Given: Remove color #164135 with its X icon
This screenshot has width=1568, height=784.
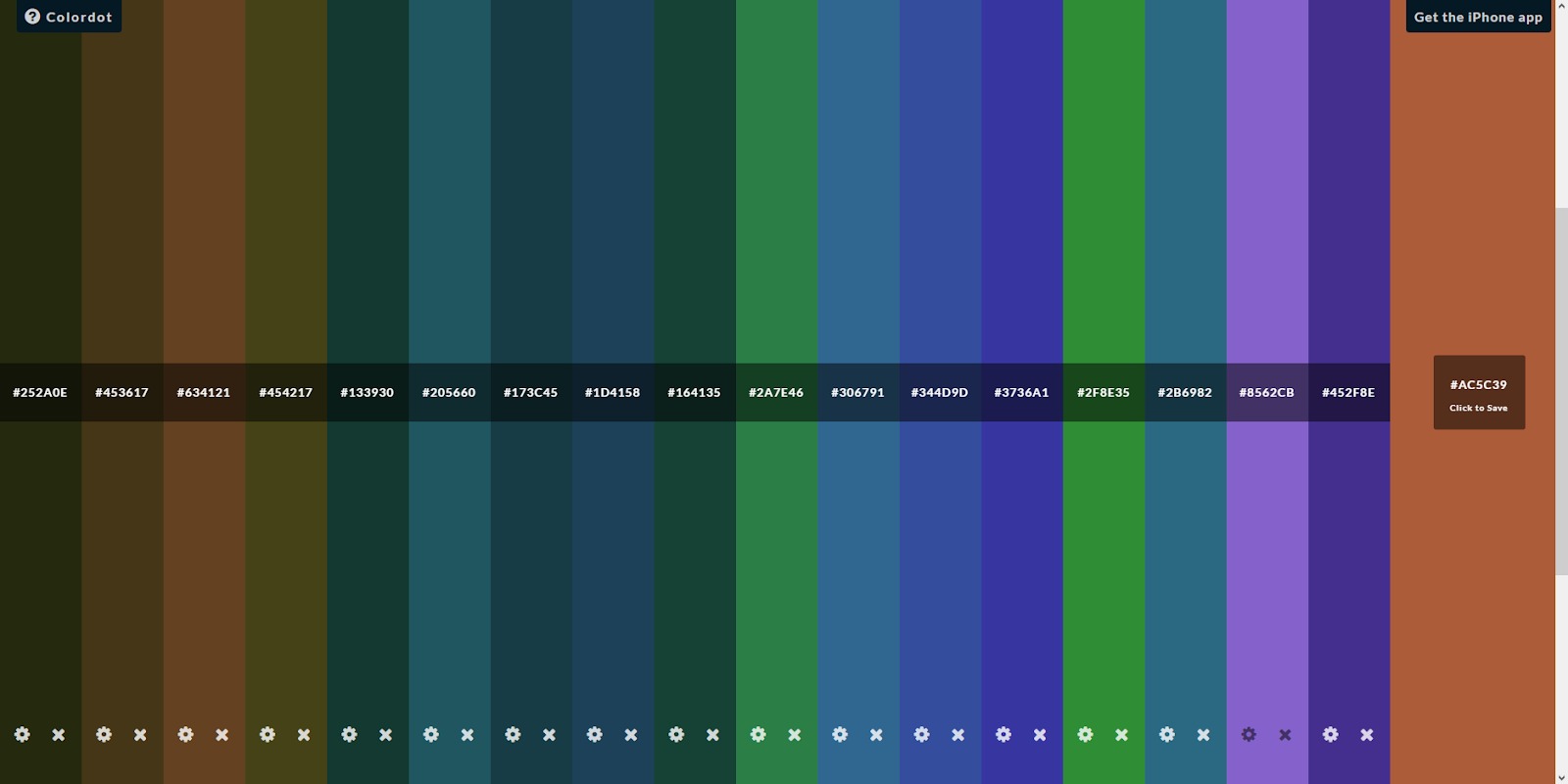Looking at the screenshot, I should [712, 734].
